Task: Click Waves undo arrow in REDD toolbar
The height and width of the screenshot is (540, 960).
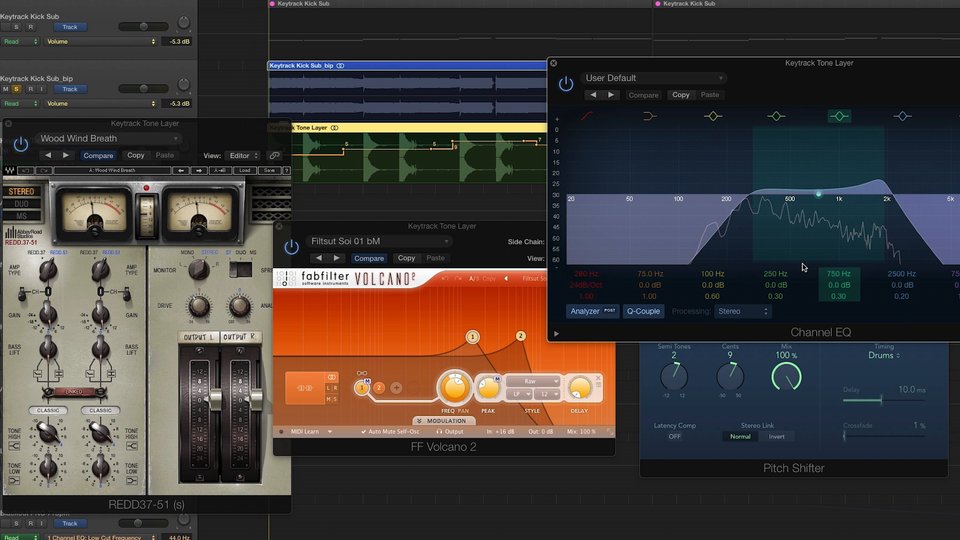Action: 26,170
